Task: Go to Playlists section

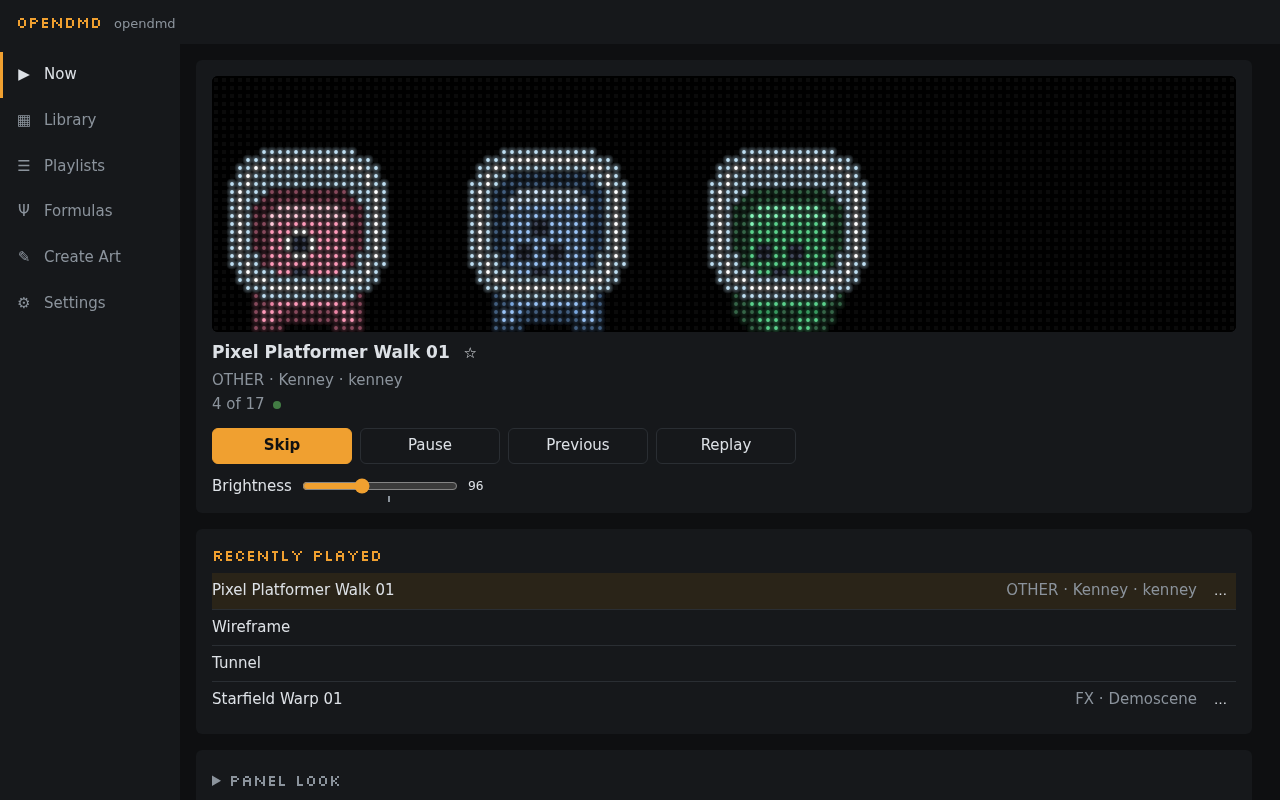Action: [x=90, y=166]
